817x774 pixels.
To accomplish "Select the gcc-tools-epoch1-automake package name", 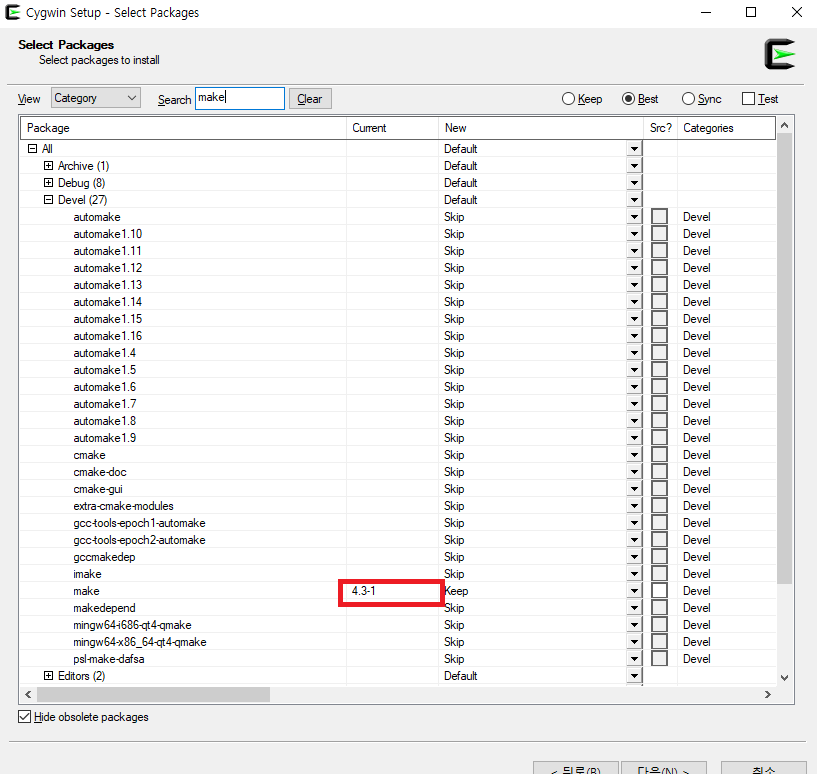I will (x=139, y=523).
